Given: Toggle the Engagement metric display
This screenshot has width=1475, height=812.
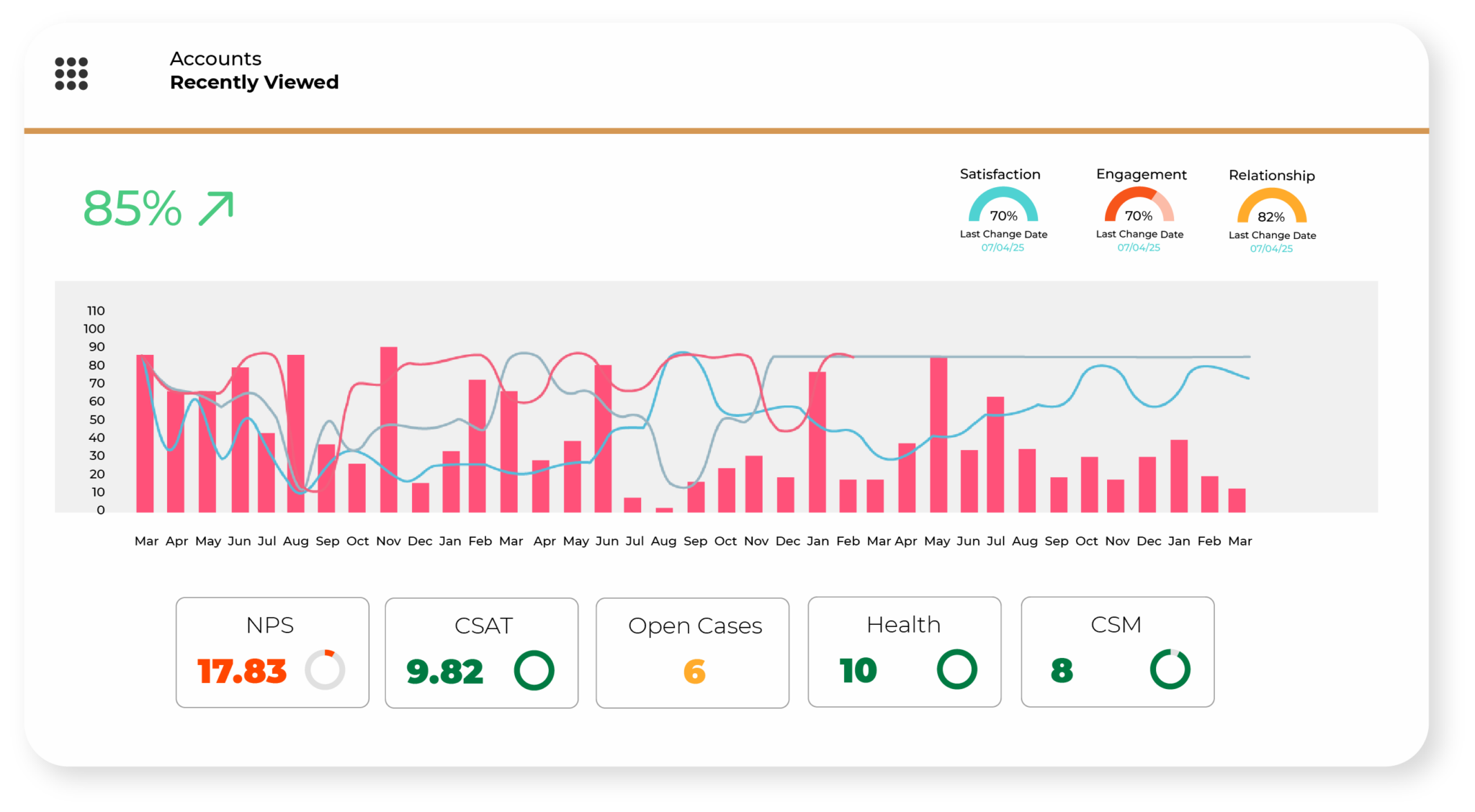Looking at the screenshot, I should pos(1141,174).
